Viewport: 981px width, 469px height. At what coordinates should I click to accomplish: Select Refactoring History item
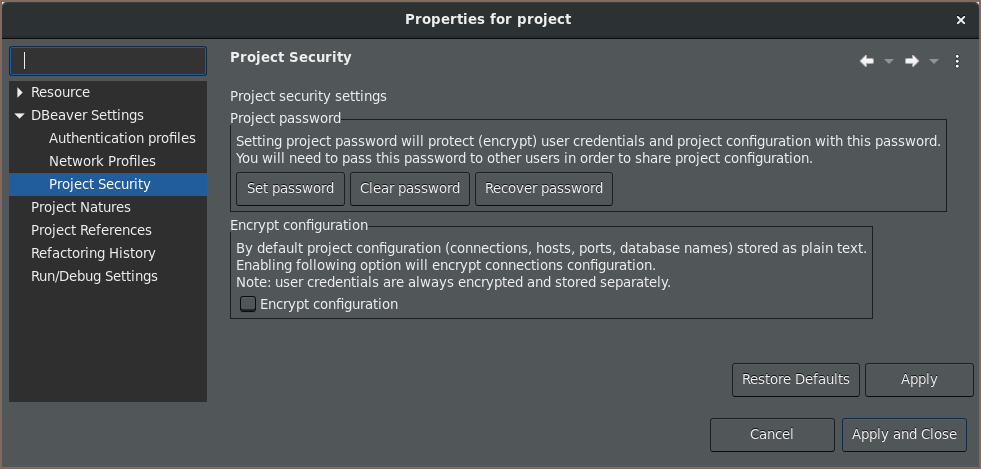click(x=93, y=253)
